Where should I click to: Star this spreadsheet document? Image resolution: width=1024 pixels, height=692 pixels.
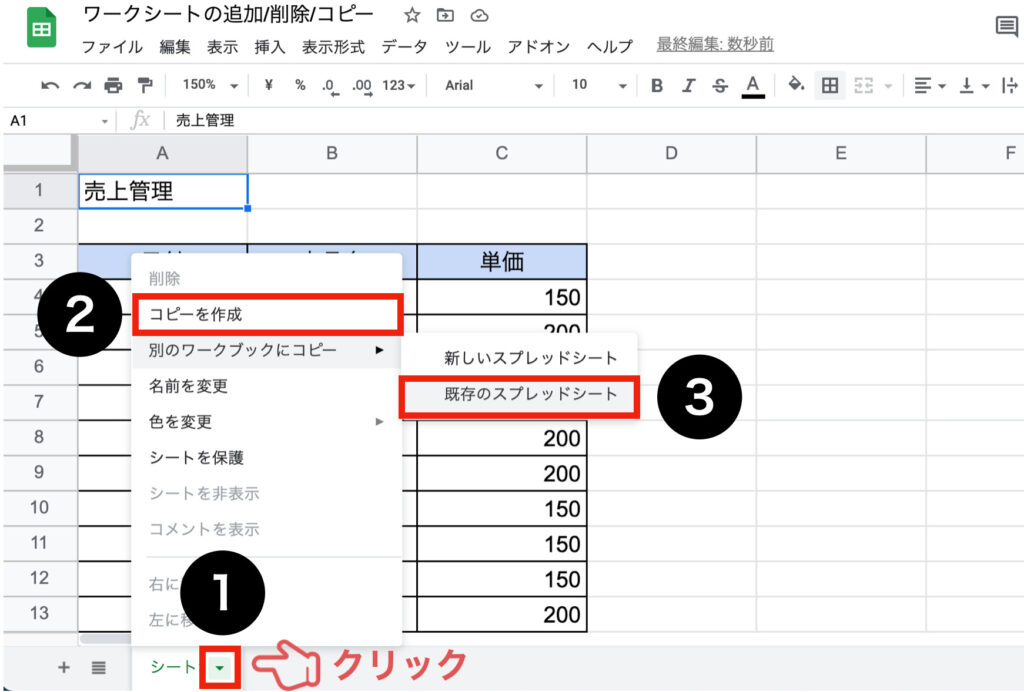click(x=411, y=15)
